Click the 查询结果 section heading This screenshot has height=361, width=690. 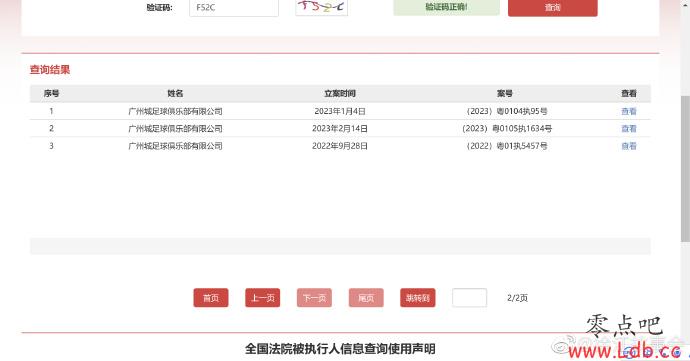coord(50,70)
